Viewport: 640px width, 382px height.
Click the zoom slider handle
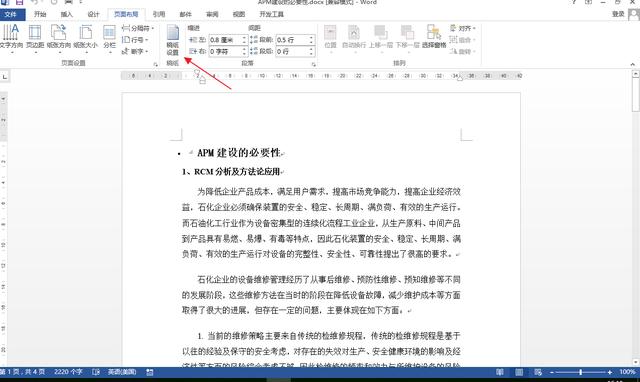pyautogui.click(x=580, y=372)
